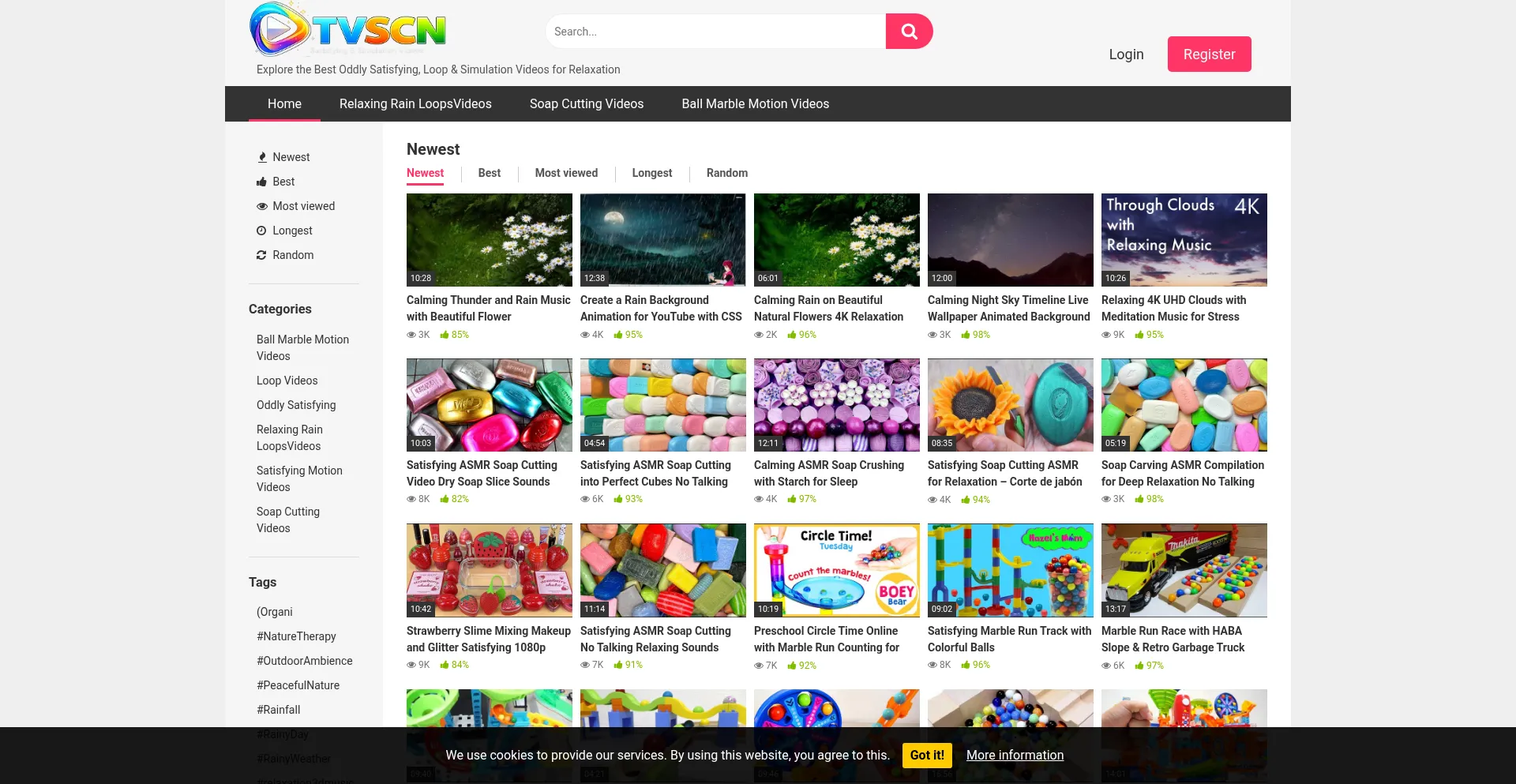Open the #NatureTherapy tag
1516x784 pixels.
pyautogui.click(x=296, y=636)
